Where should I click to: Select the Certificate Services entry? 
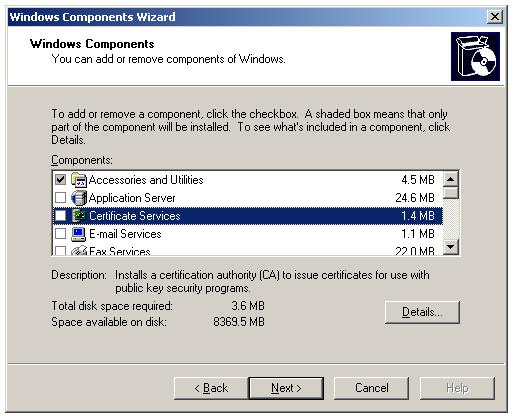(248, 216)
